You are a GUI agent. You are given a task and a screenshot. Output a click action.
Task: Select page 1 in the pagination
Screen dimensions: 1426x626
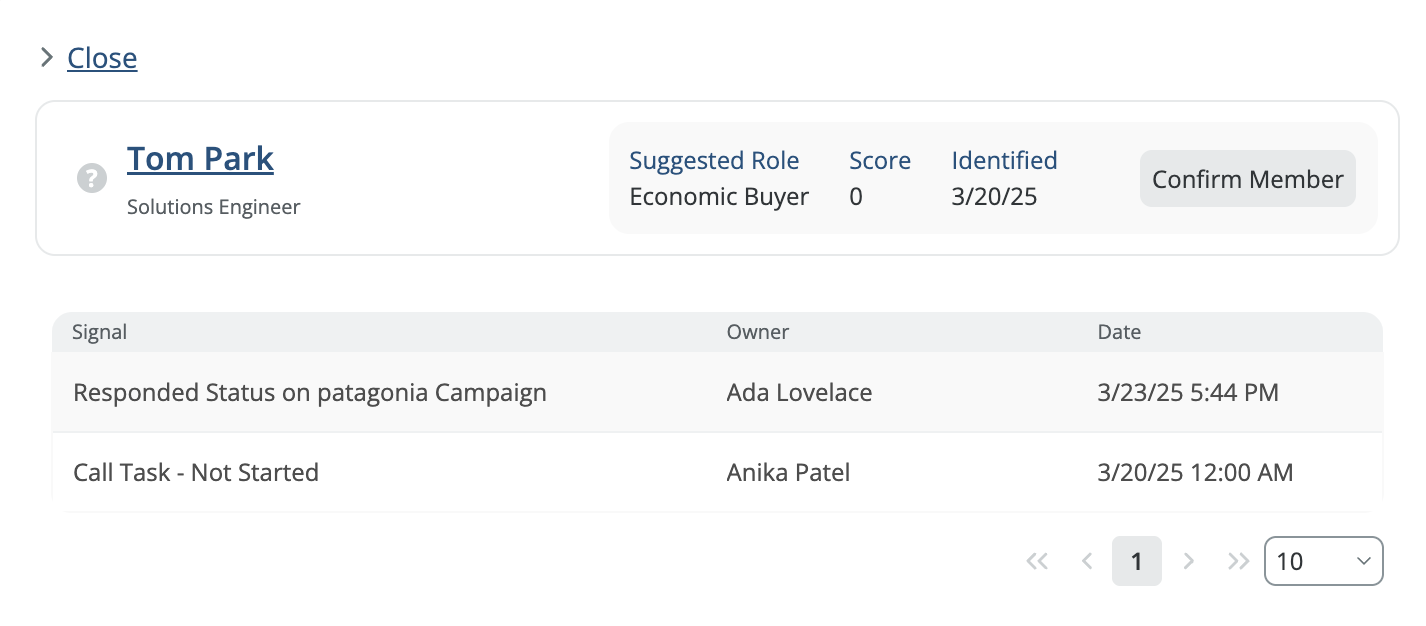[1136, 562]
